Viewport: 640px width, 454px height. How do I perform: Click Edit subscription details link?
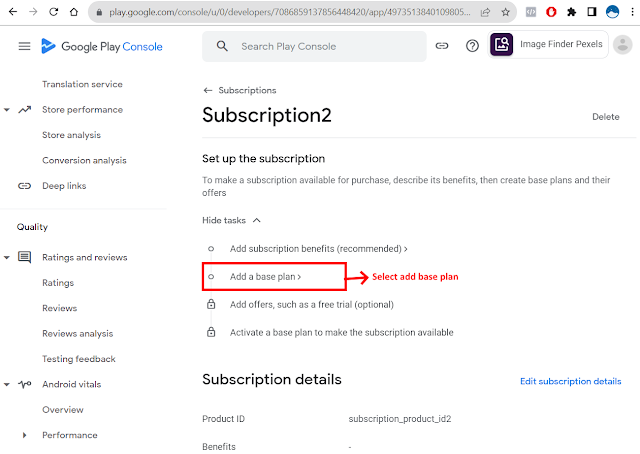pyautogui.click(x=570, y=381)
